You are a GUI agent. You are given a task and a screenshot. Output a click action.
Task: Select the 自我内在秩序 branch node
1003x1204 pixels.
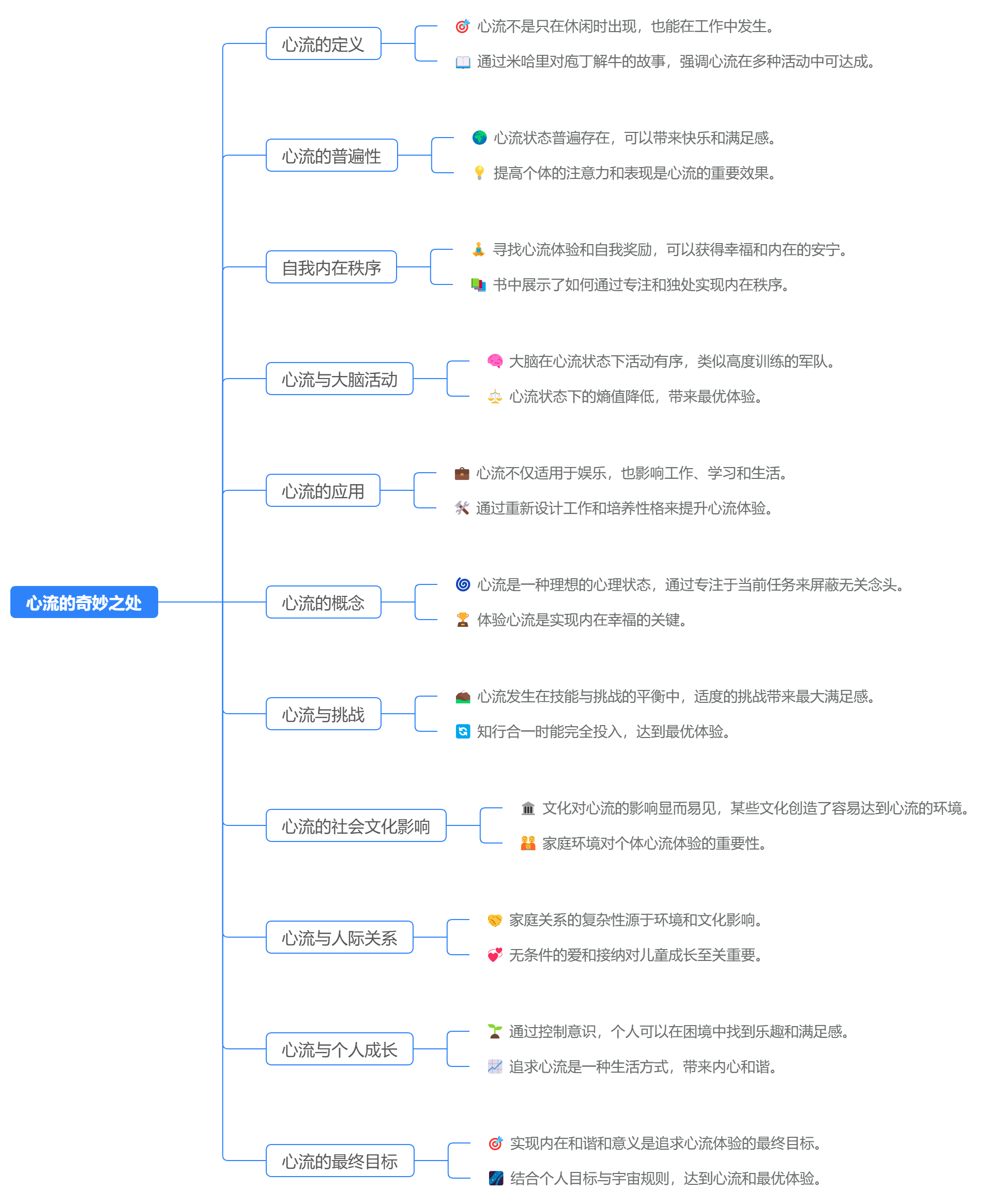pyautogui.click(x=331, y=267)
